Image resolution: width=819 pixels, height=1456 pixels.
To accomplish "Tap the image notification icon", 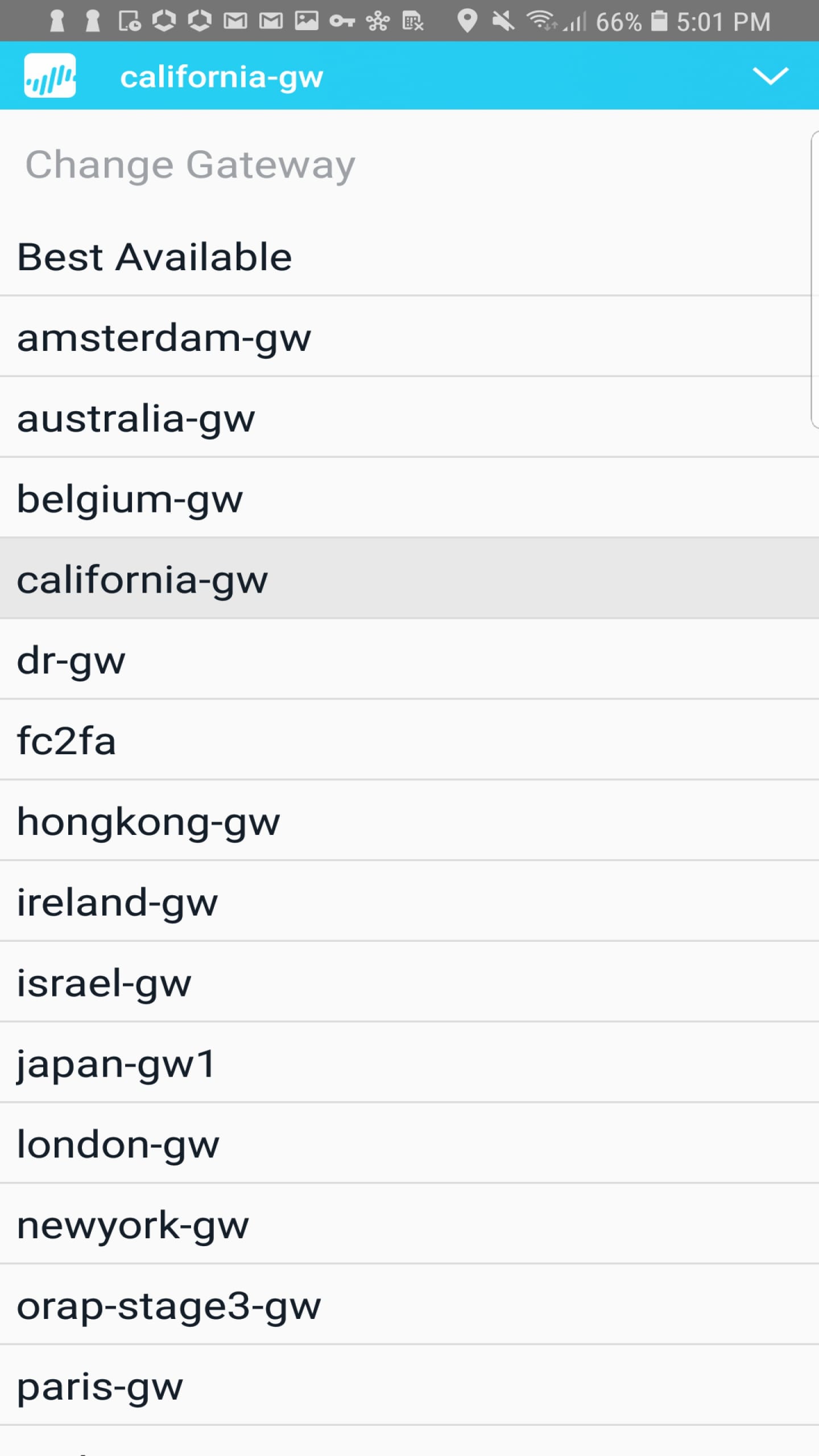I will tap(305, 22).
